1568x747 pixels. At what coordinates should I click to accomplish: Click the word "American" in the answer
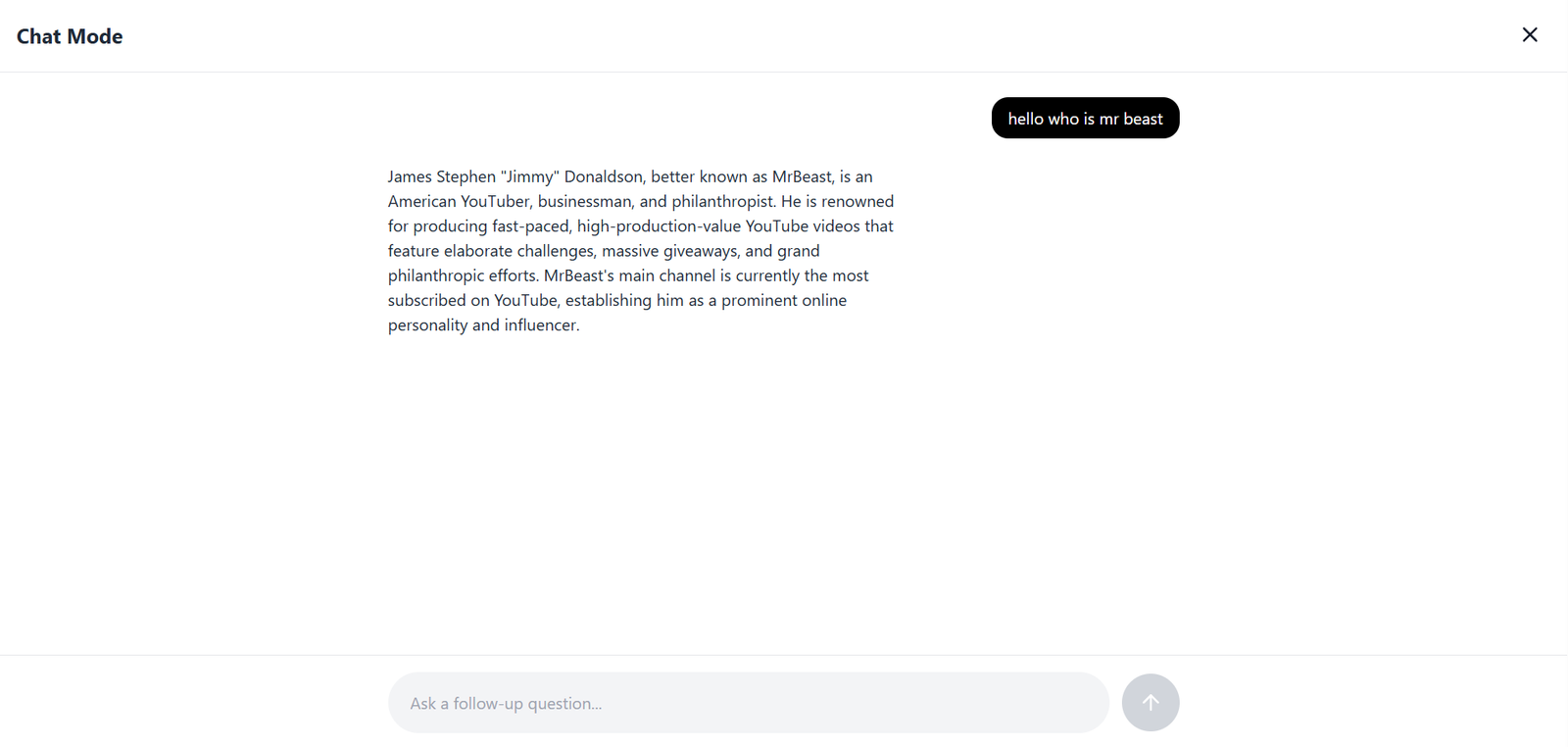tap(421, 201)
